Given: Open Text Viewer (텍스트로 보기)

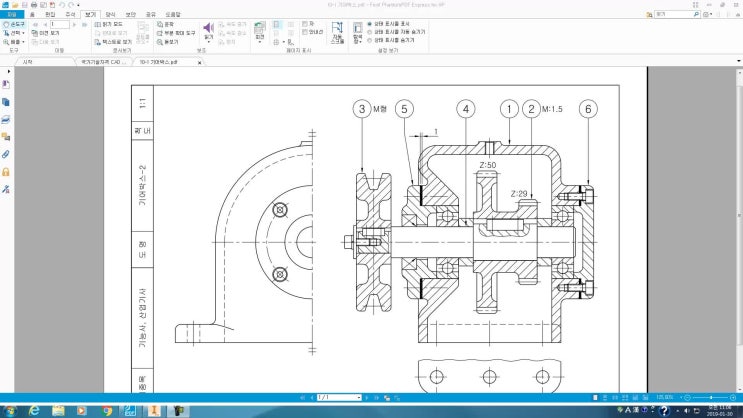Looking at the screenshot, I should [113, 42].
